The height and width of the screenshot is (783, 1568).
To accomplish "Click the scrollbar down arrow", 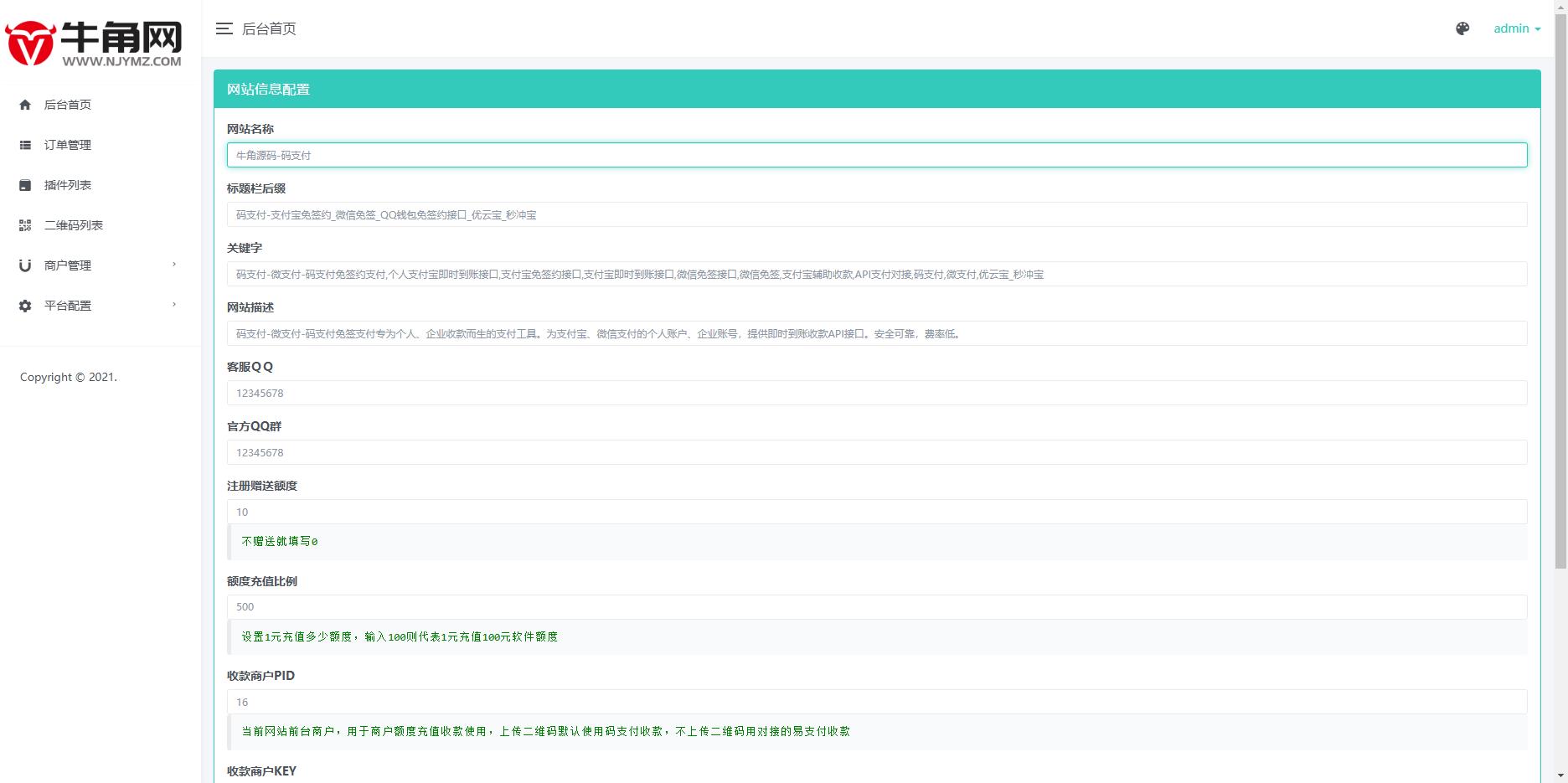I will click(x=1560, y=775).
